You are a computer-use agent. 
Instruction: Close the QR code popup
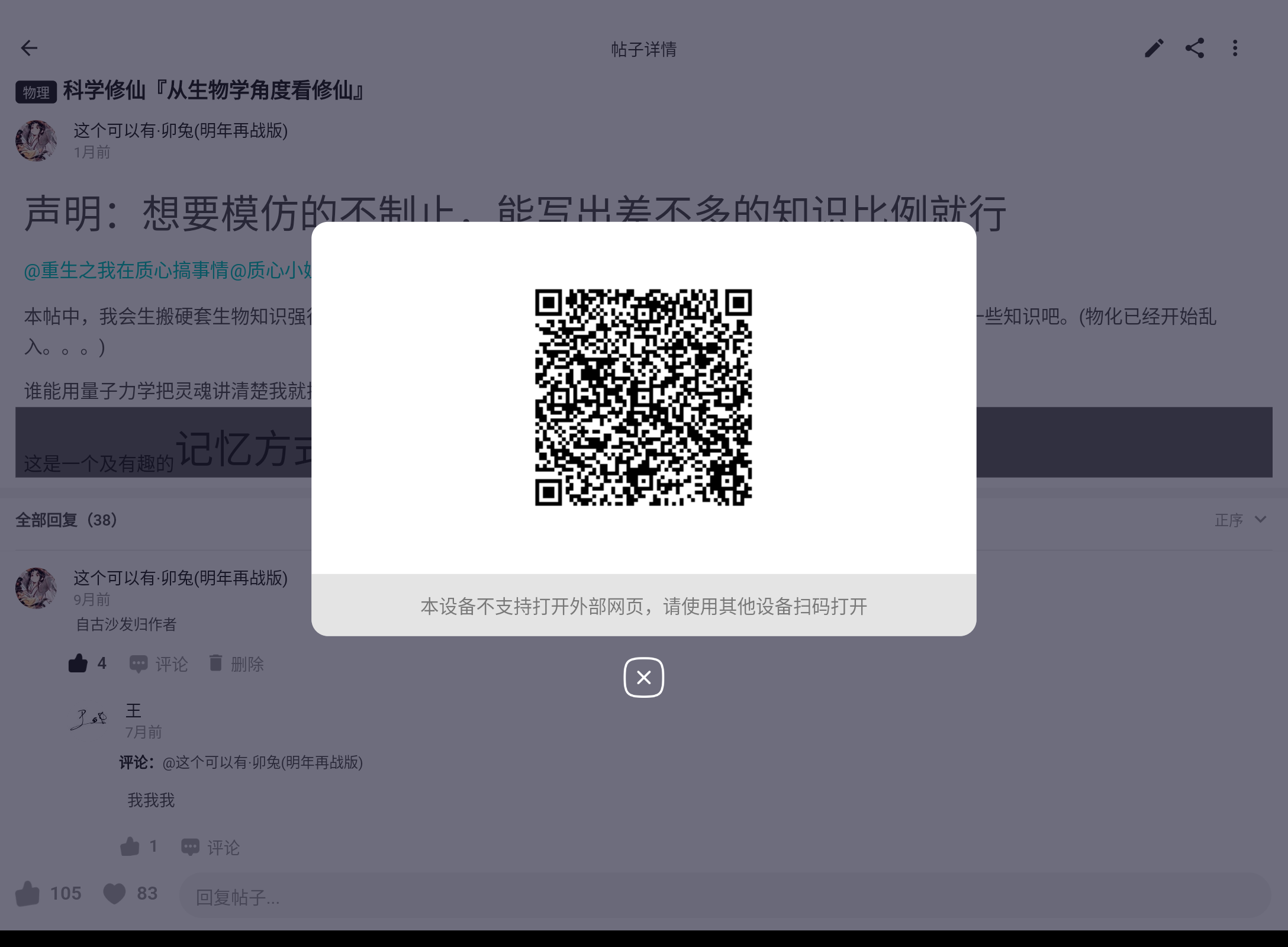(643, 677)
